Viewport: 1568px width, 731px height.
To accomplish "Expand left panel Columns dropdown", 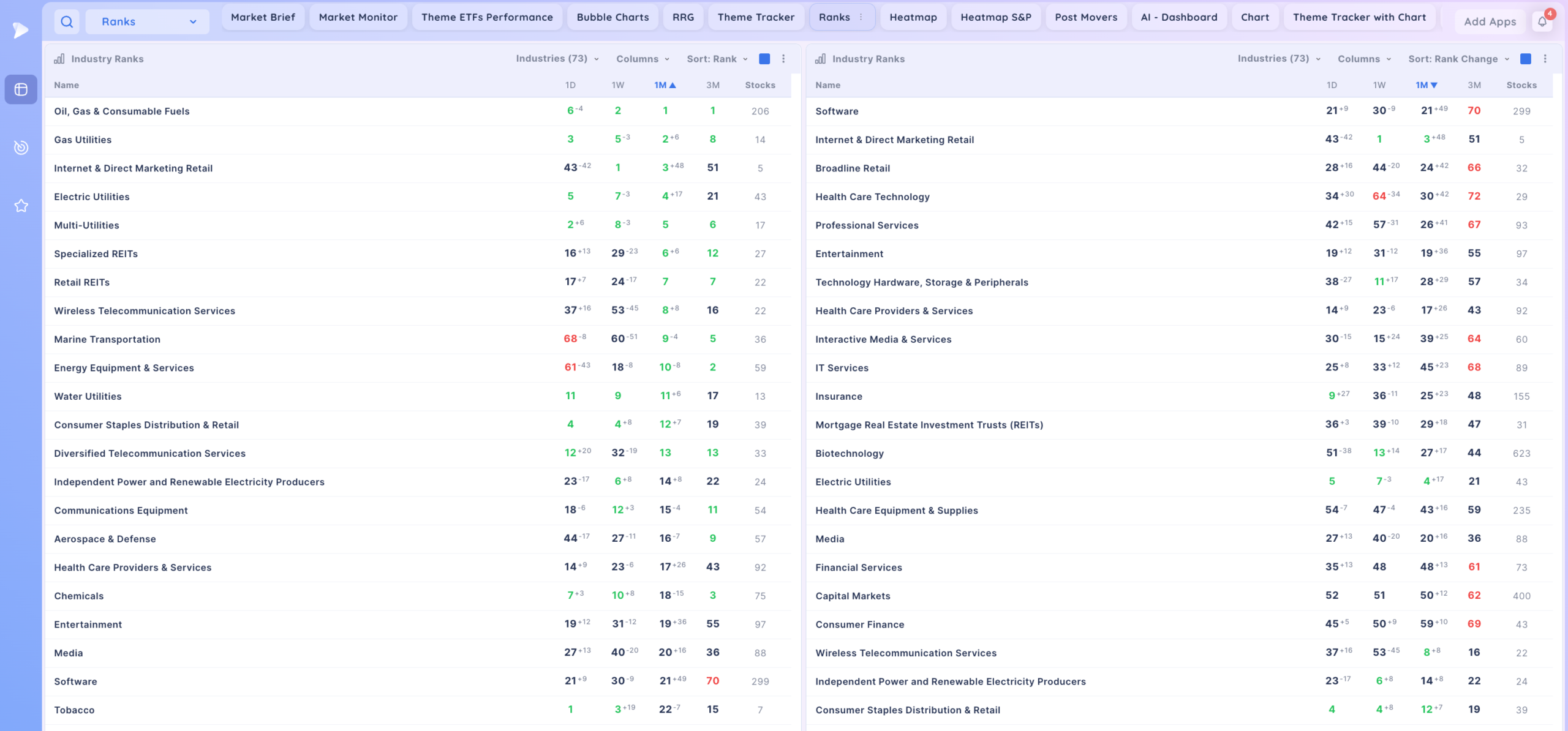I will click(643, 59).
